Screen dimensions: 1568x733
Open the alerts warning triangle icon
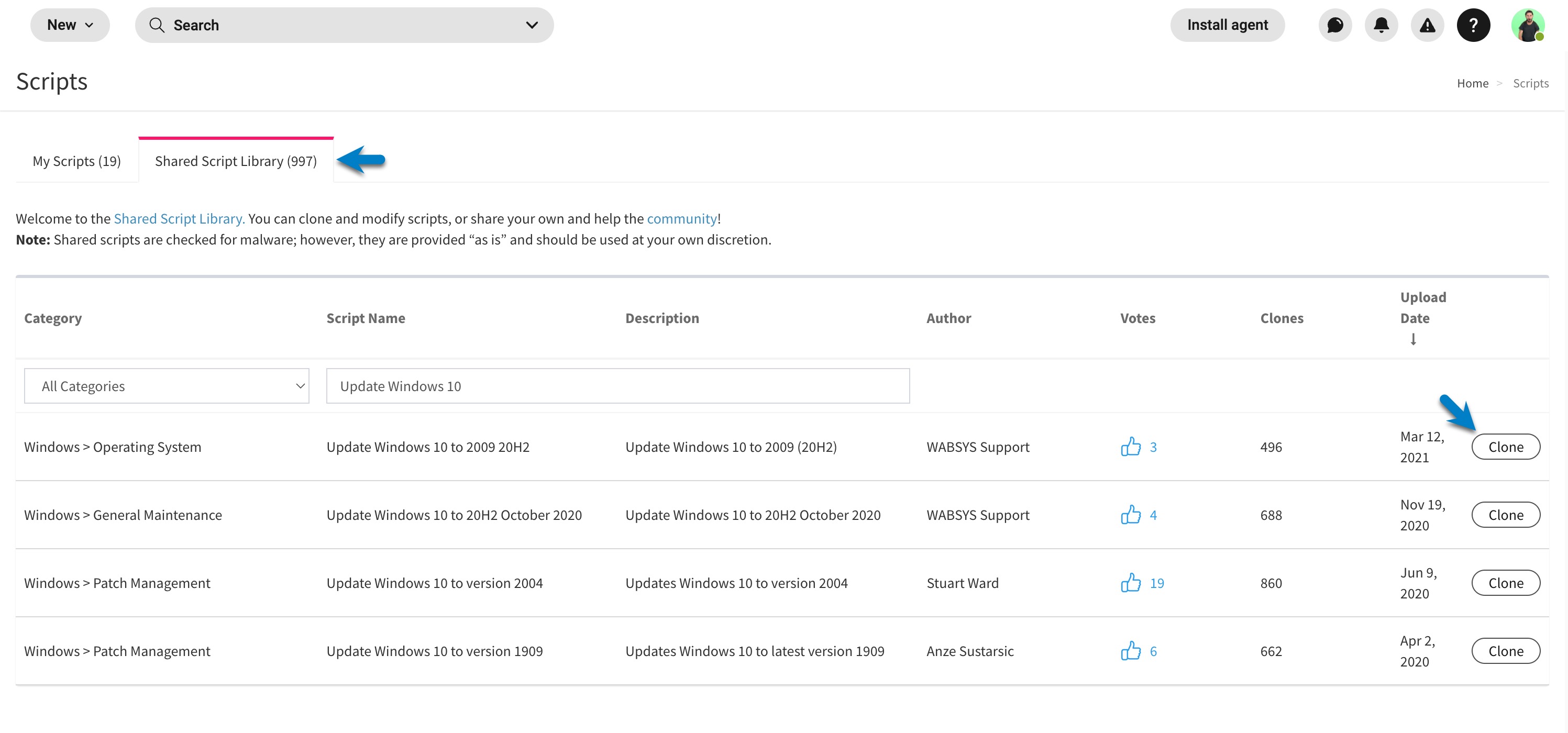(1427, 25)
